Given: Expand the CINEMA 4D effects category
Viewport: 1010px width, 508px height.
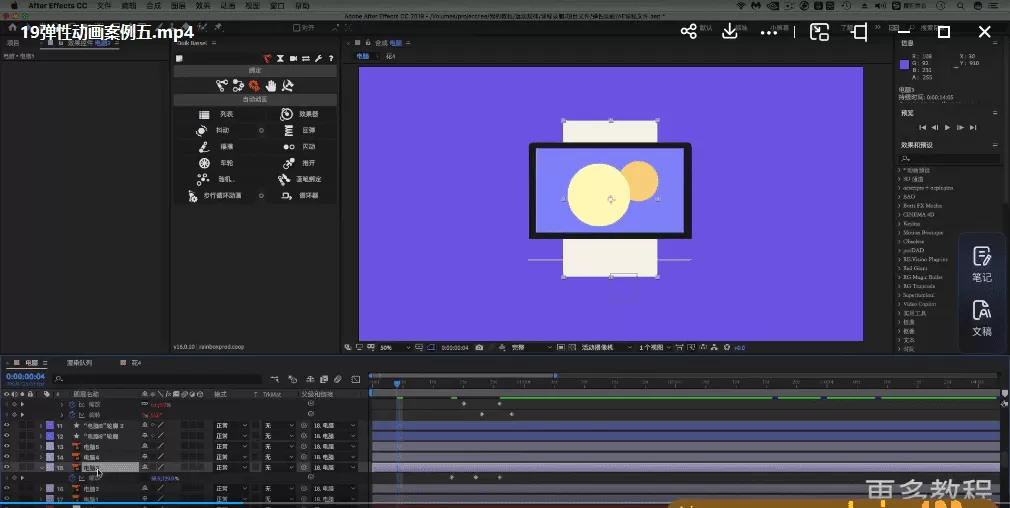Looking at the screenshot, I should coord(900,214).
